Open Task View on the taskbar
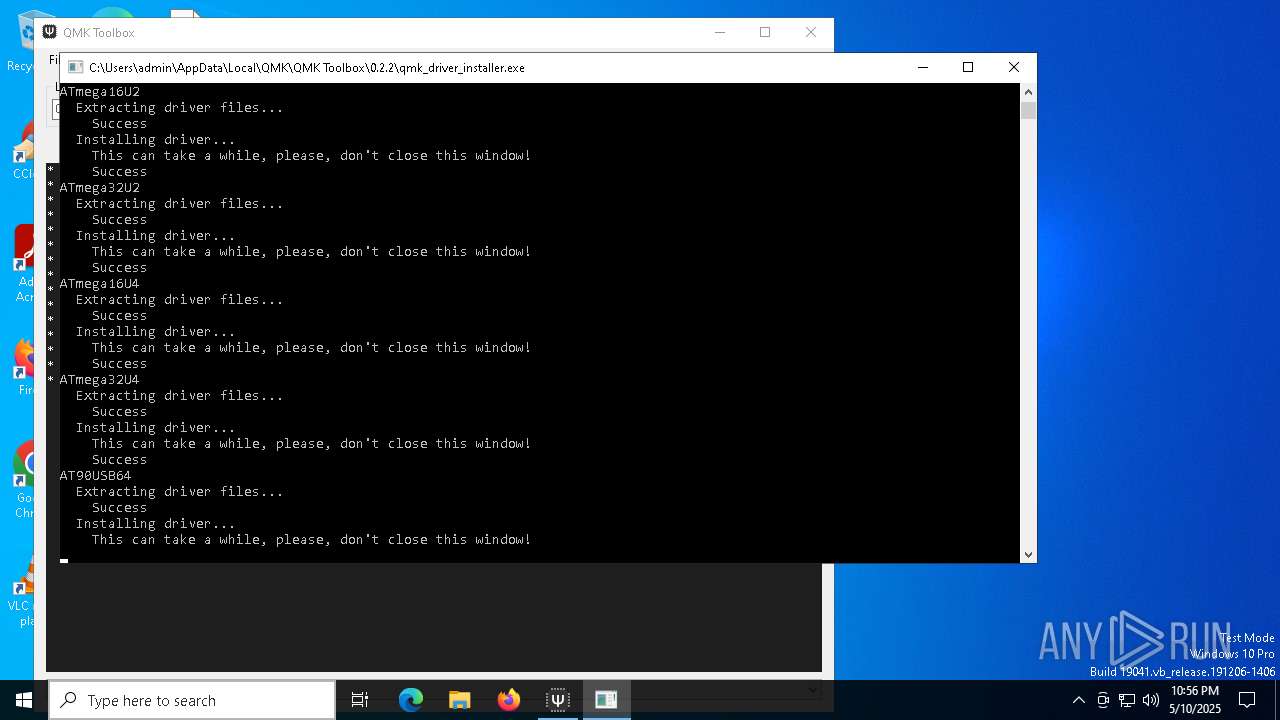 point(360,700)
